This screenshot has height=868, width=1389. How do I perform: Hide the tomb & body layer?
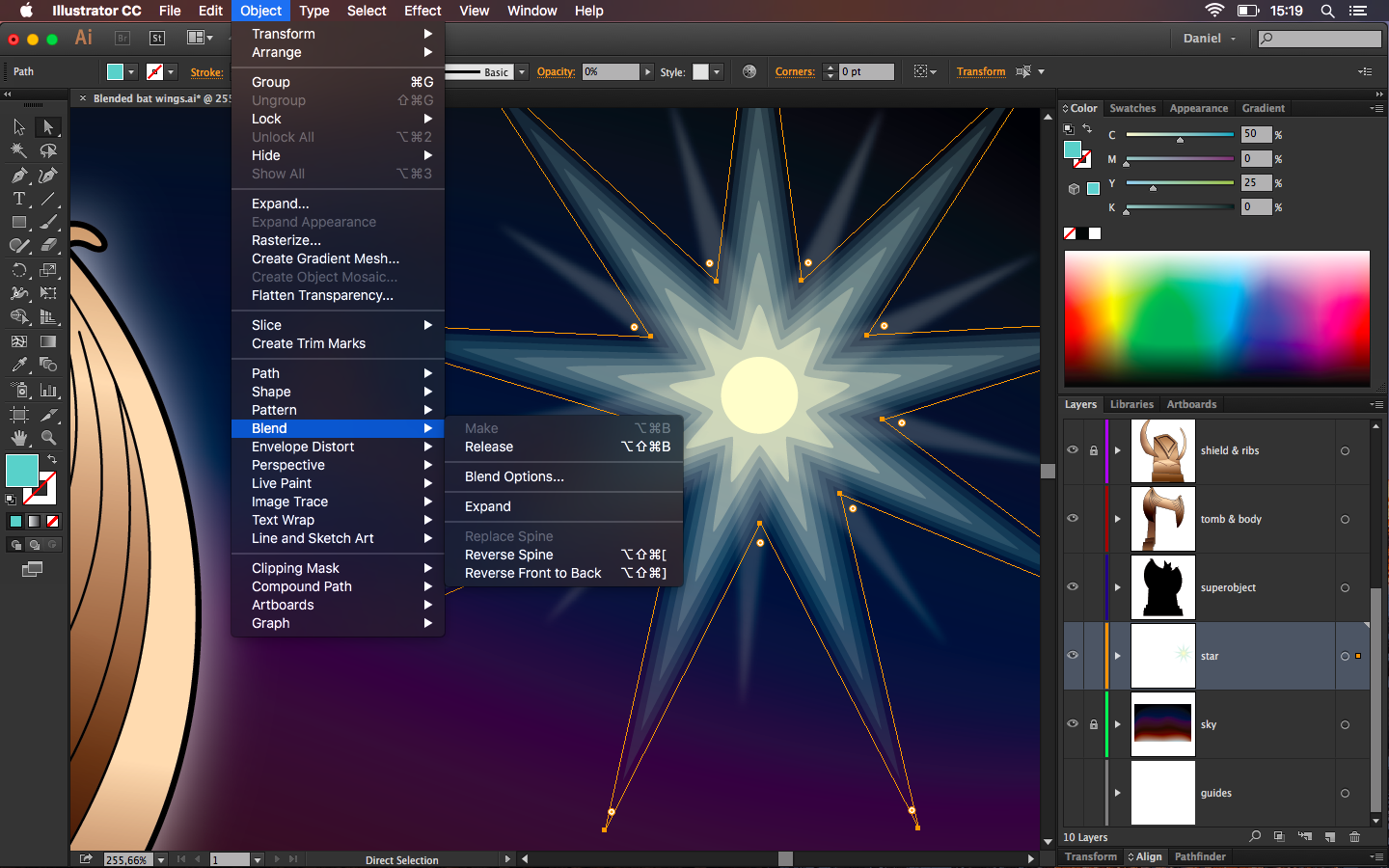coord(1073,519)
